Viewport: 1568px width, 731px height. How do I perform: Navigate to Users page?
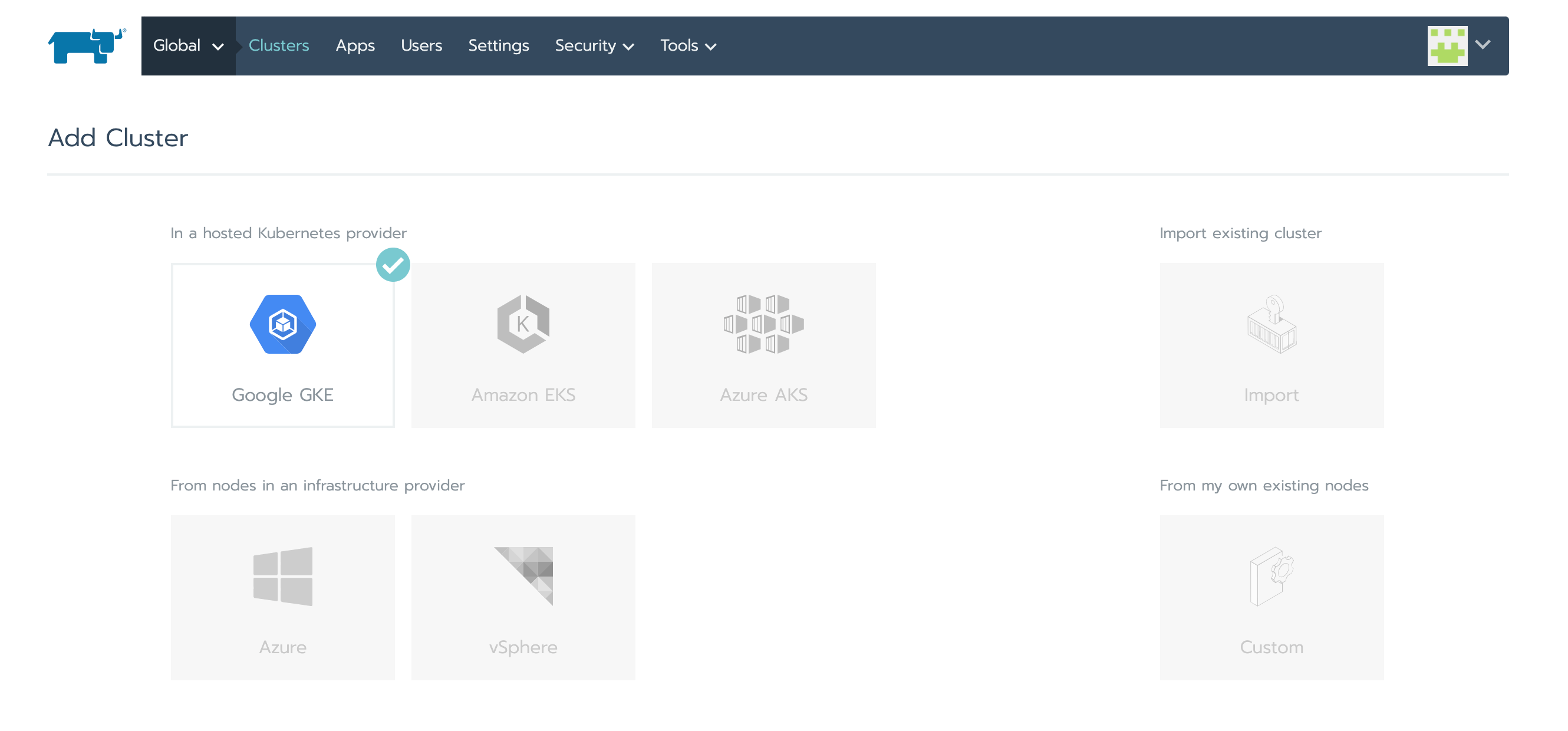coord(421,45)
